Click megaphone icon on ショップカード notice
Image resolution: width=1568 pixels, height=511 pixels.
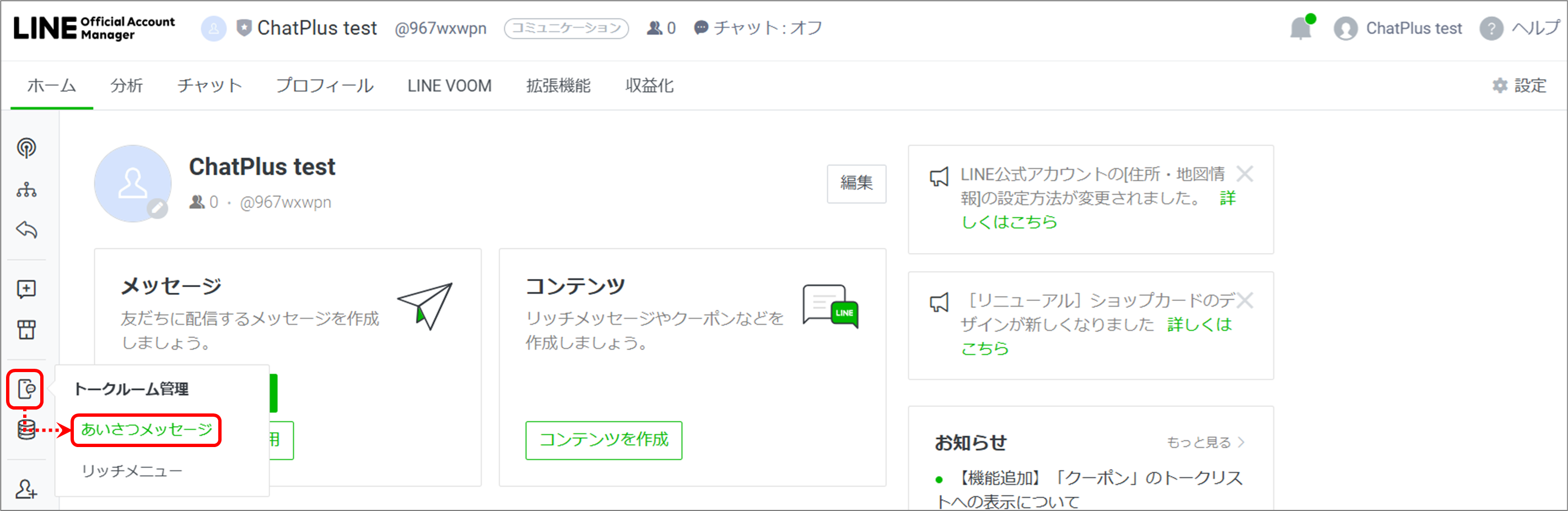point(939,302)
